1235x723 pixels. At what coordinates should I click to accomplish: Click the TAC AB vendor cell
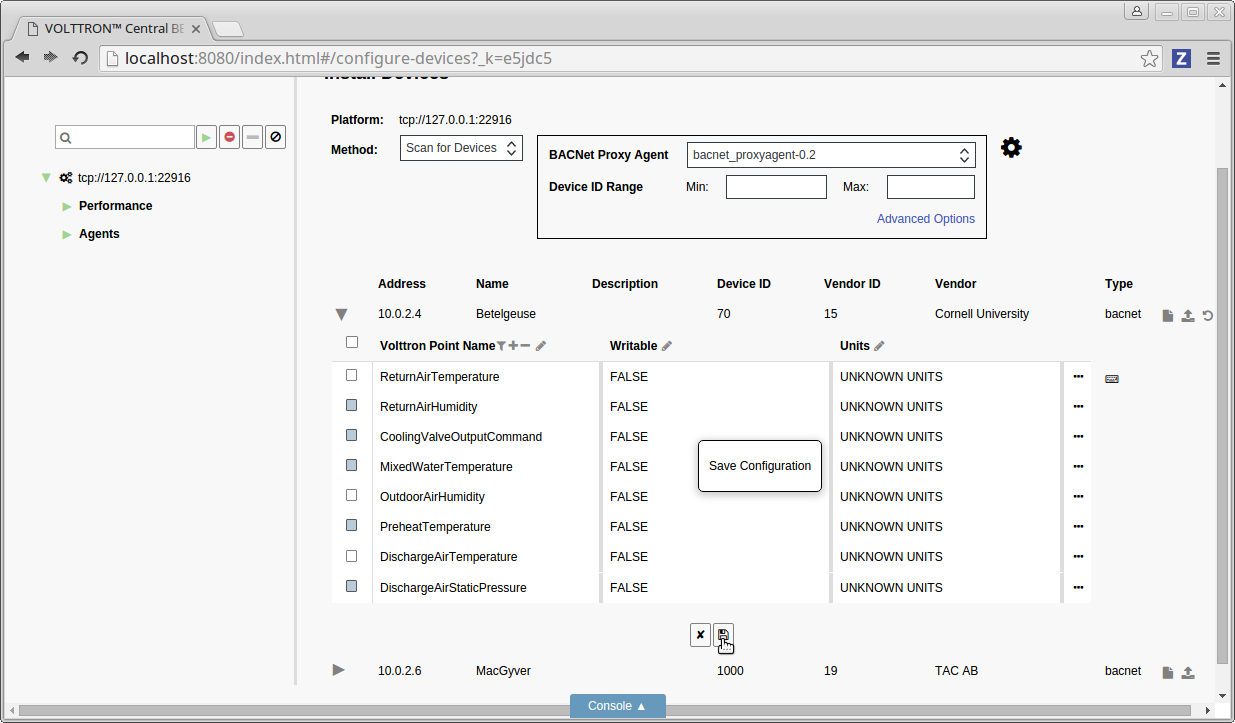click(956, 671)
